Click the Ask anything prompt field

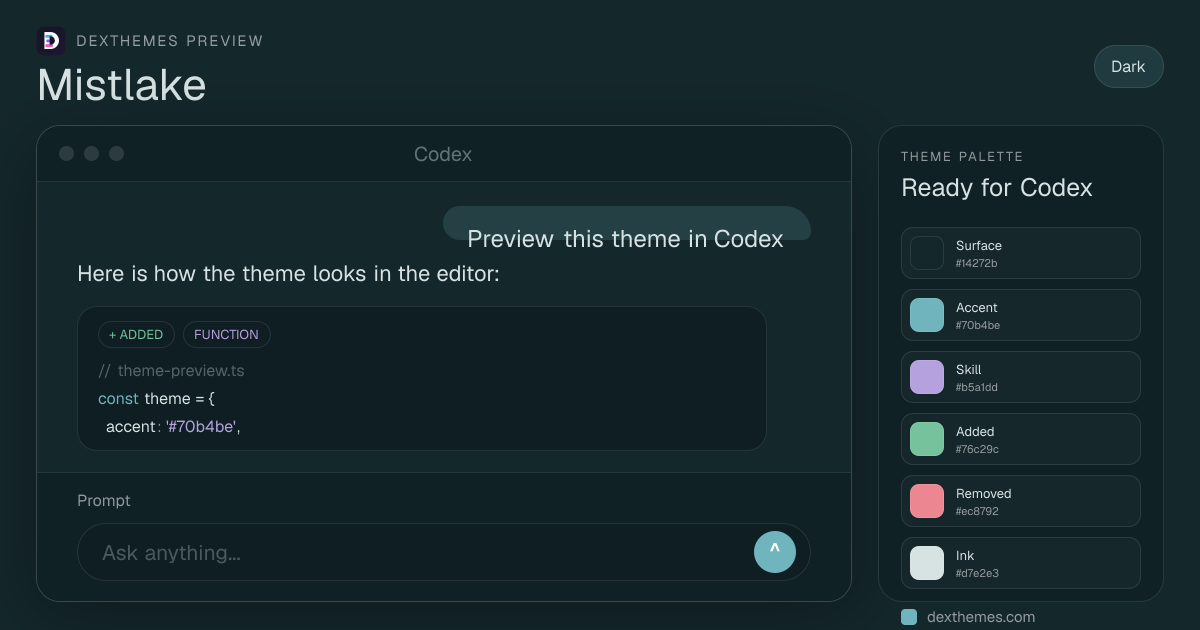click(444, 552)
